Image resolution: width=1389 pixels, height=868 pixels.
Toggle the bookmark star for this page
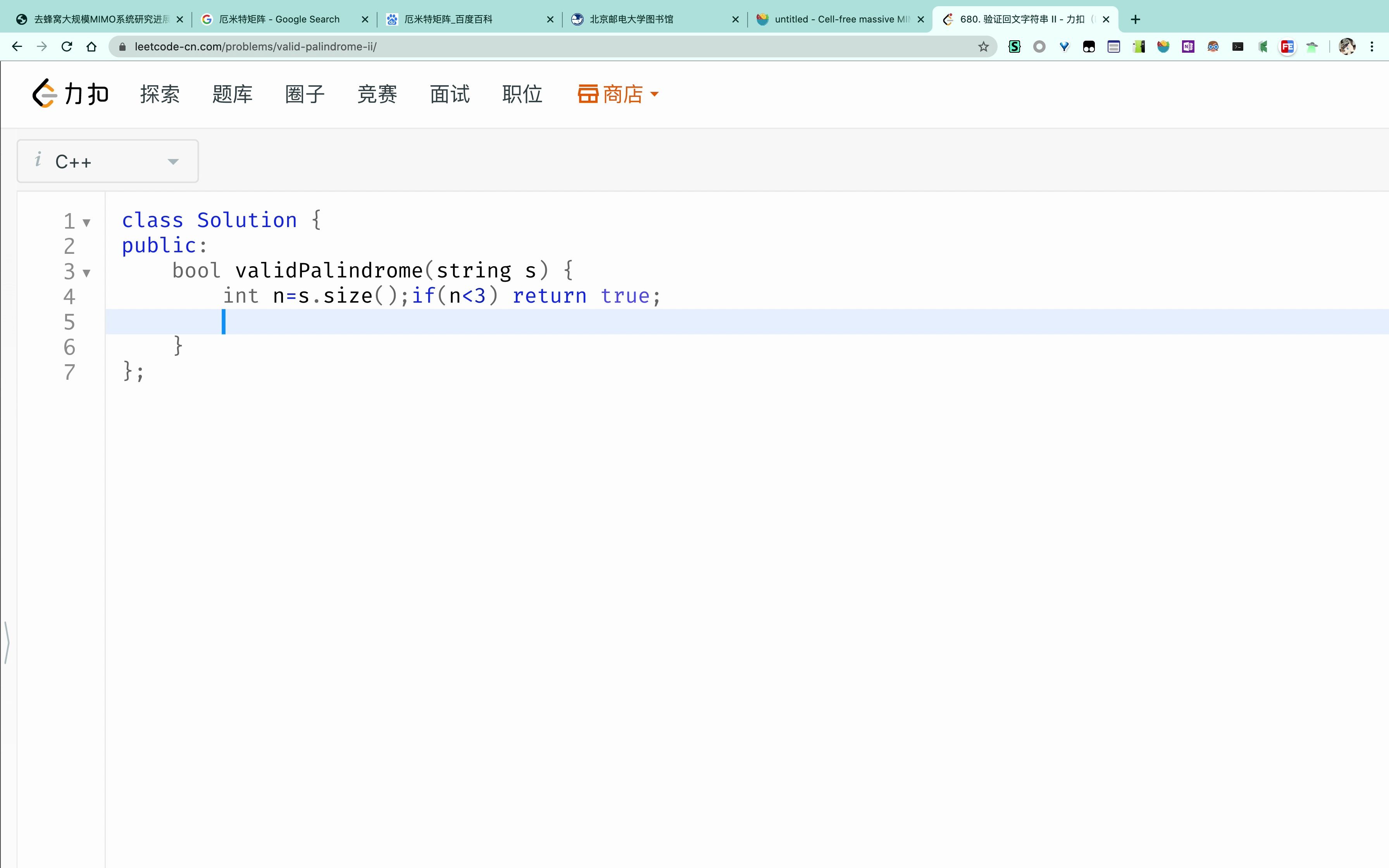[x=984, y=46]
